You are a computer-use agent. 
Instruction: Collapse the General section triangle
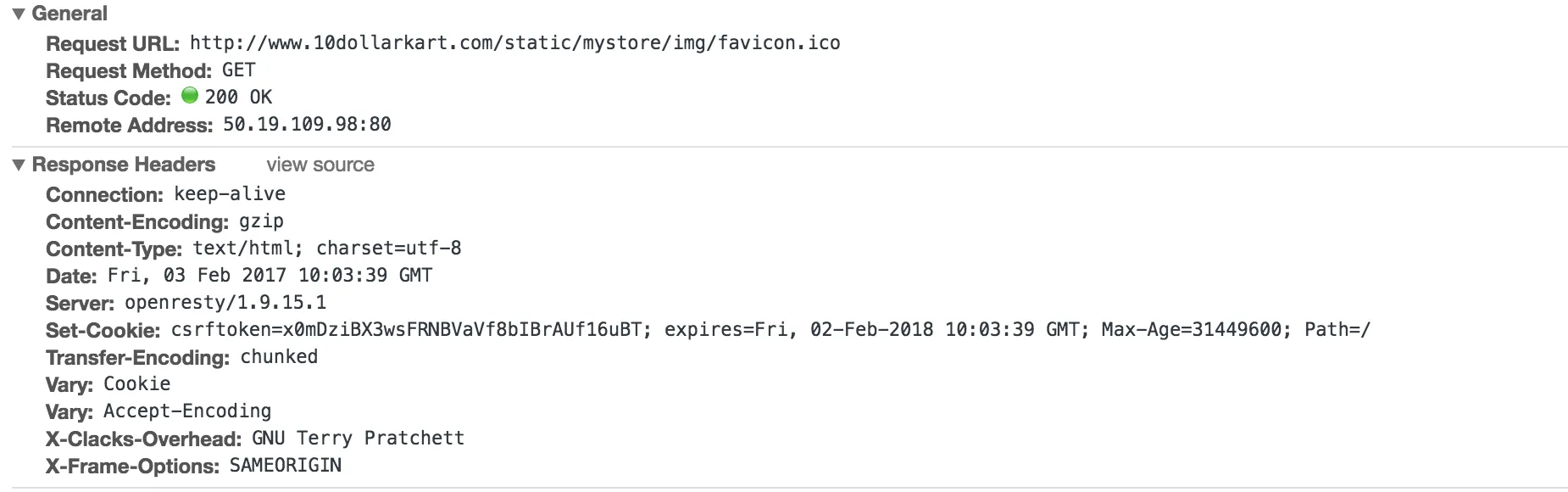pyautogui.click(x=19, y=14)
